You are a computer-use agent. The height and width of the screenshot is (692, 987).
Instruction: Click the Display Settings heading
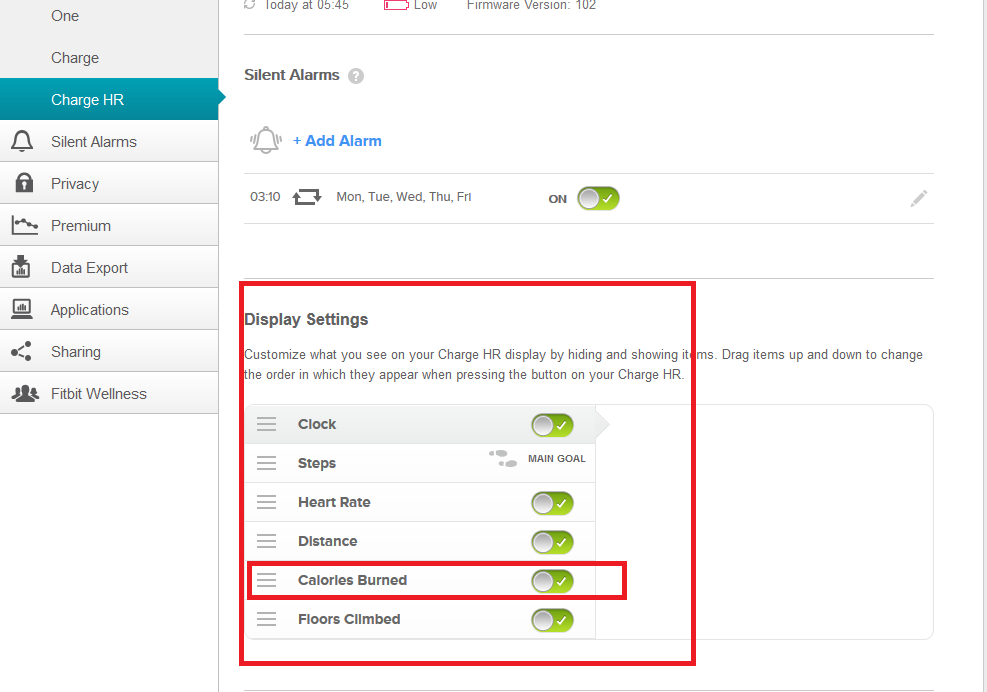pos(306,319)
